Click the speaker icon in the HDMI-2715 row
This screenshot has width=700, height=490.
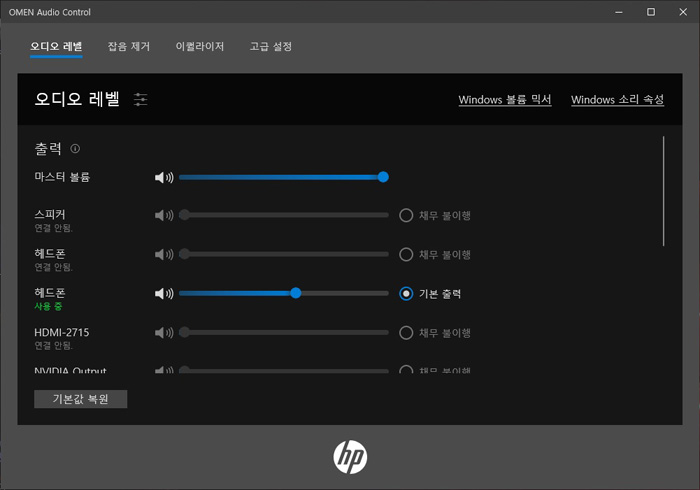click(x=164, y=332)
